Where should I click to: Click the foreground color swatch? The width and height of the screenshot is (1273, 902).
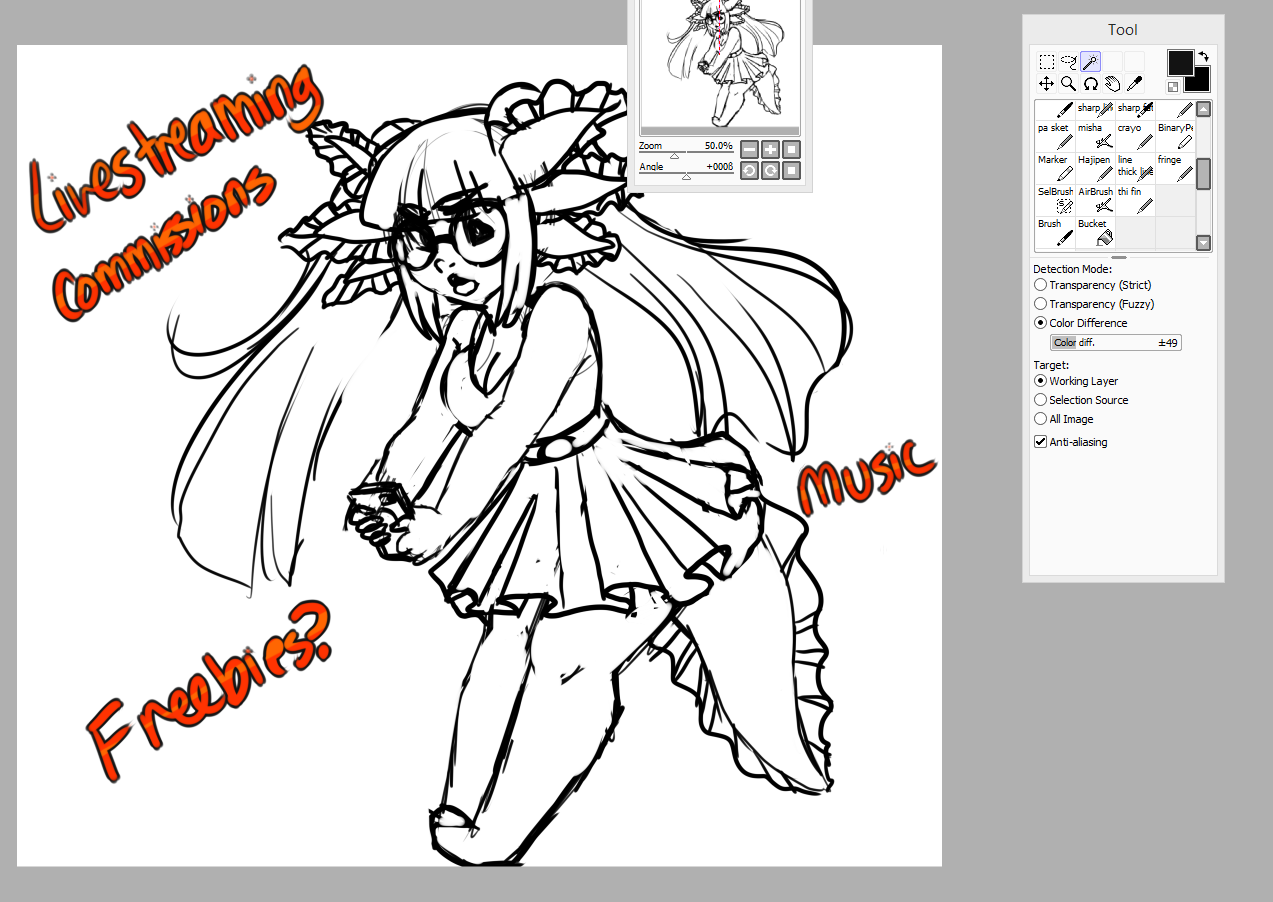1181,63
